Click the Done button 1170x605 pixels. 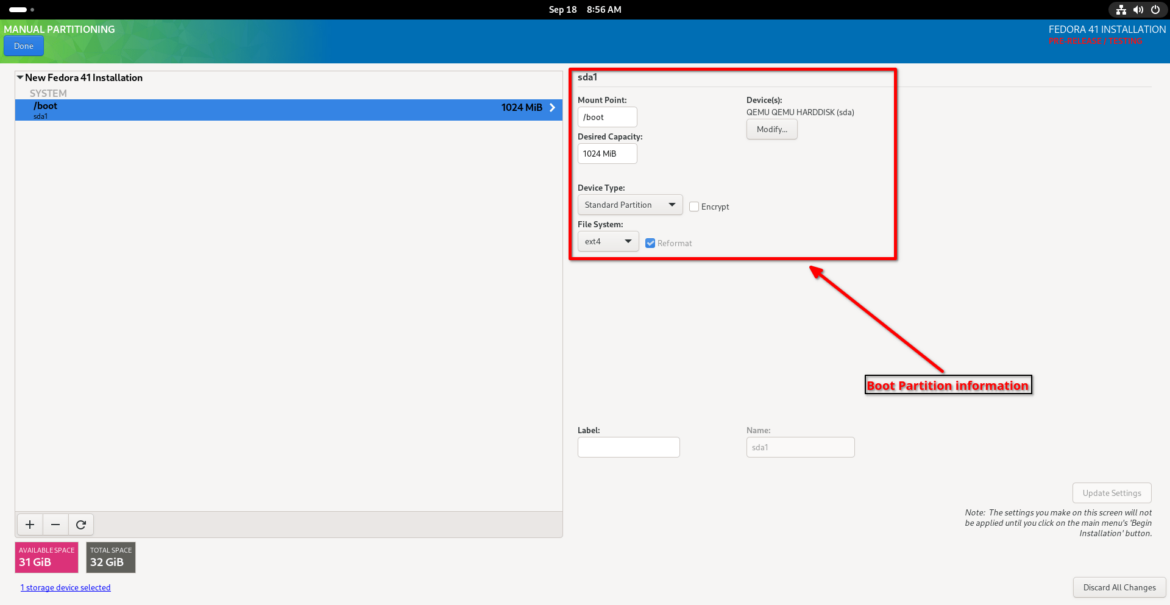click(x=23, y=45)
